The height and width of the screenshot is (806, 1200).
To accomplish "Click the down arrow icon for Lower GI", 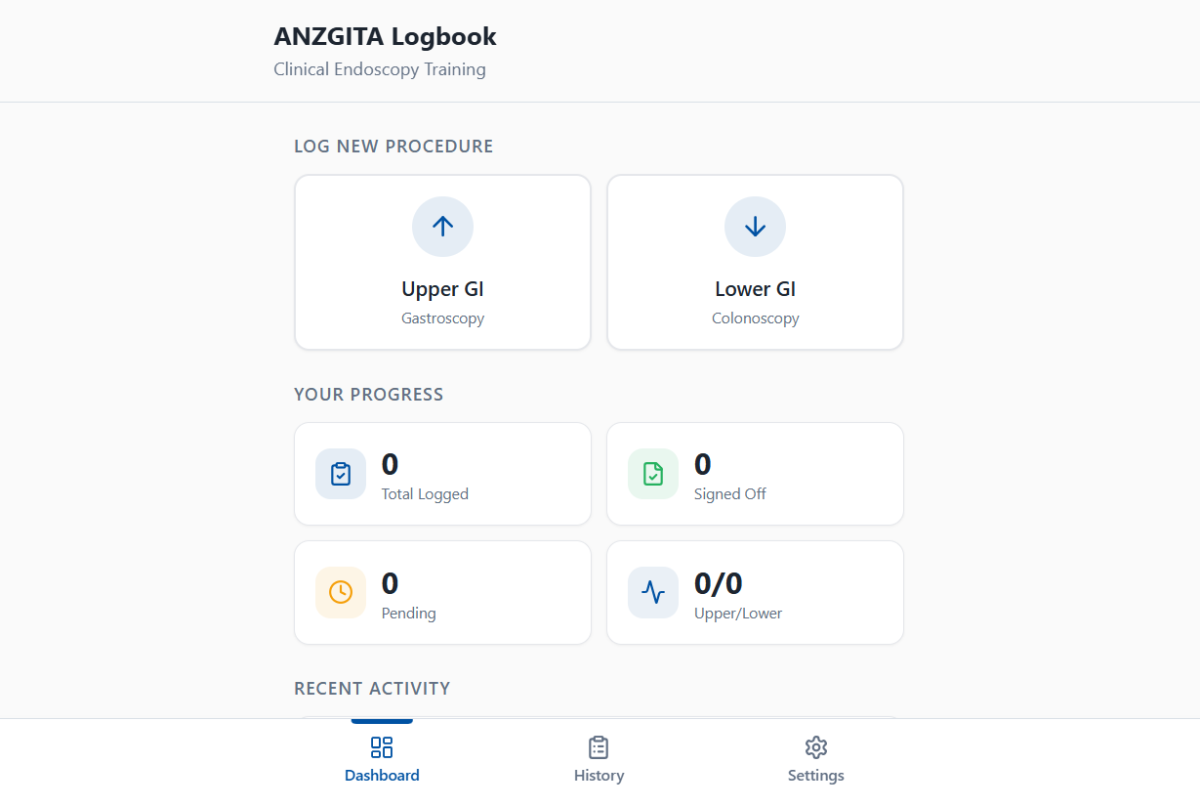I will (755, 226).
